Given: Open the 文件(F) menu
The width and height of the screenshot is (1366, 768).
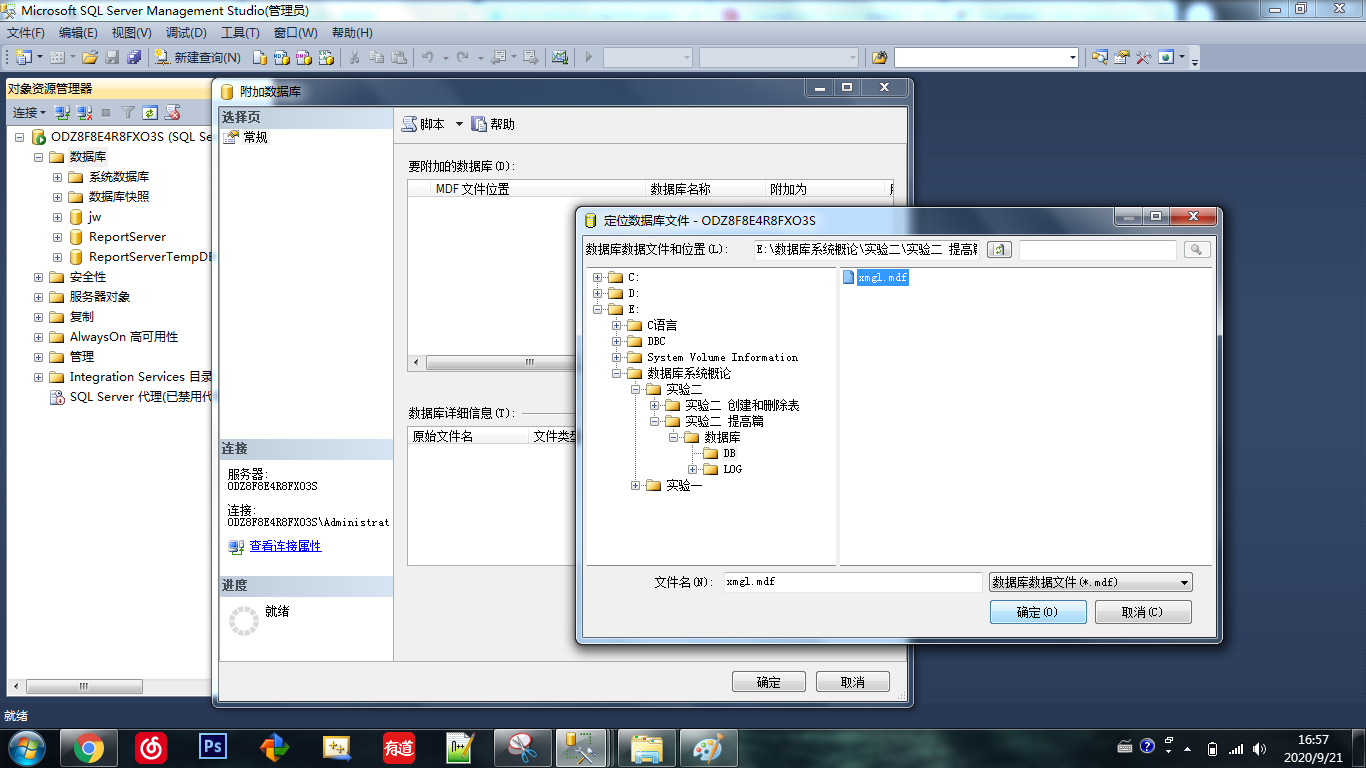Looking at the screenshot, I should 26,33.
